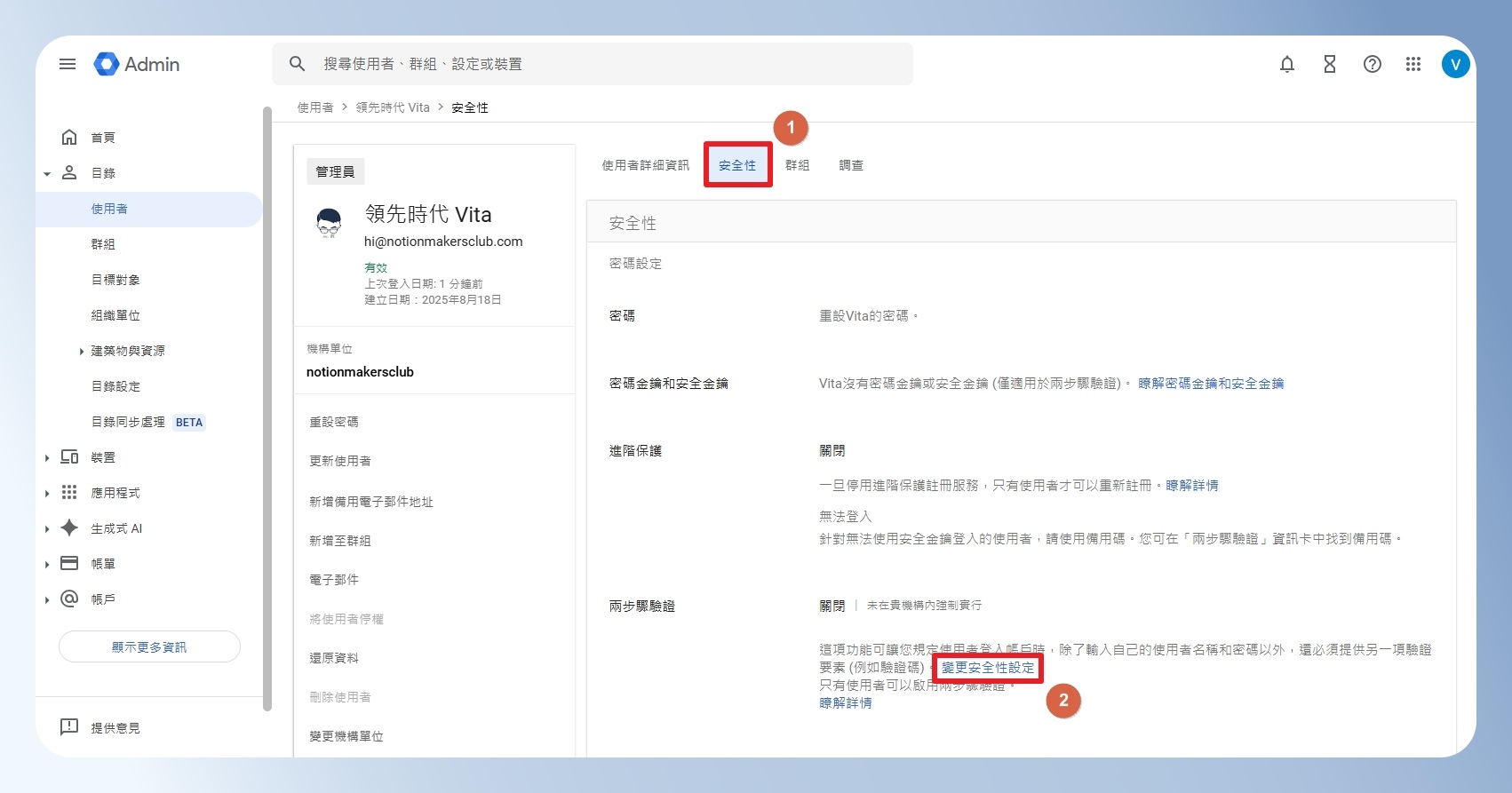This screenshot has height=793, width=1512.
Task: Collapse the 目錄 directory section
Action: [47, 173]
